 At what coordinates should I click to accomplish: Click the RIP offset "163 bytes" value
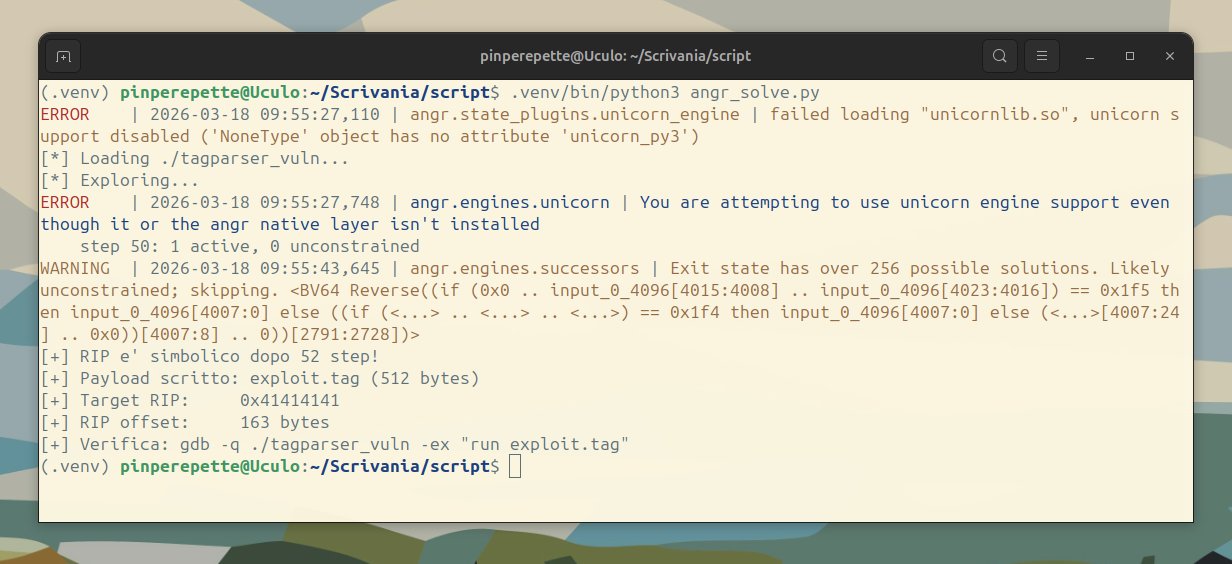(285, 422)
